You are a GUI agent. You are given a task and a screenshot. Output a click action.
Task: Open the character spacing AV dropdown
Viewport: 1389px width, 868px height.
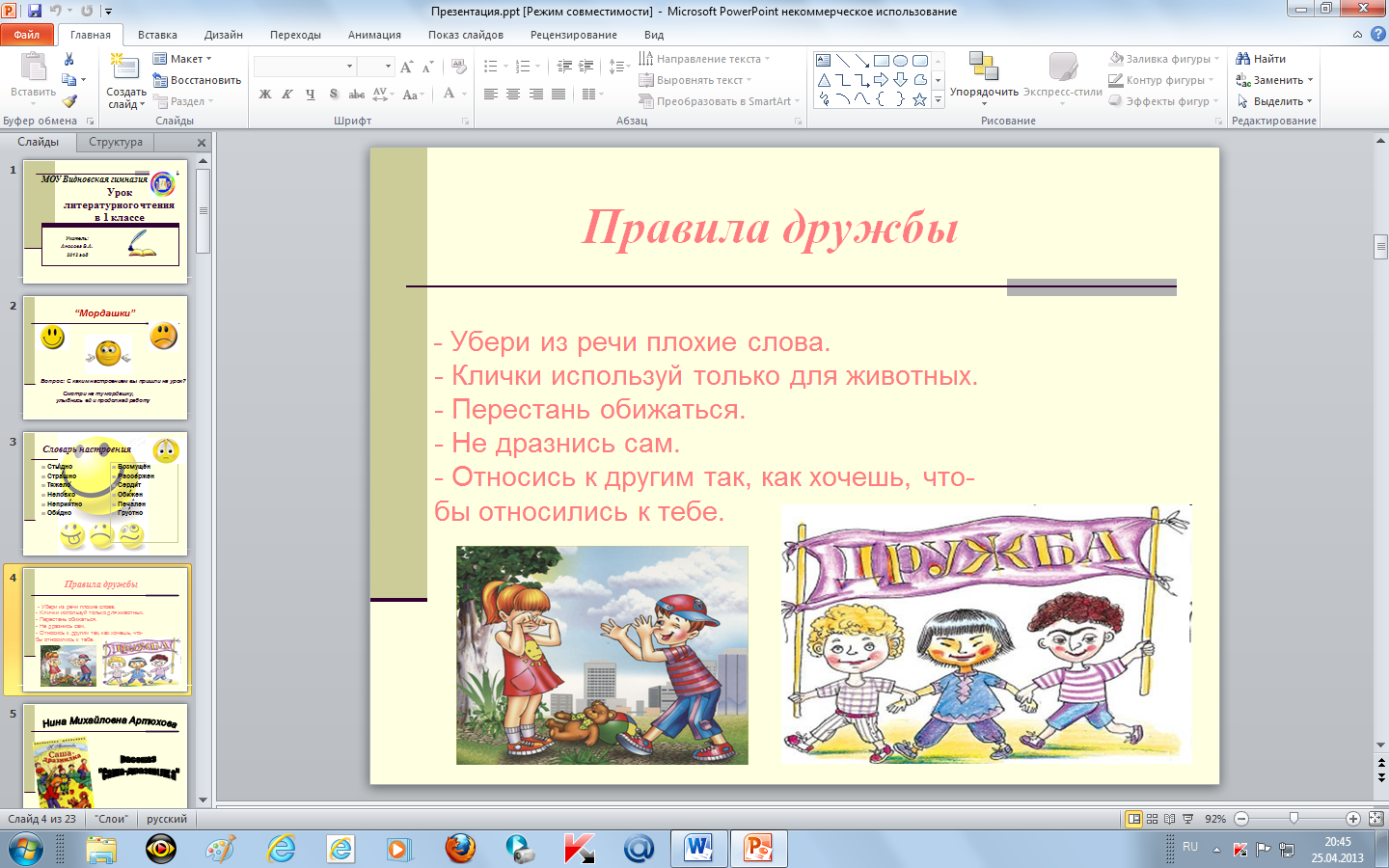click(383, 95)
